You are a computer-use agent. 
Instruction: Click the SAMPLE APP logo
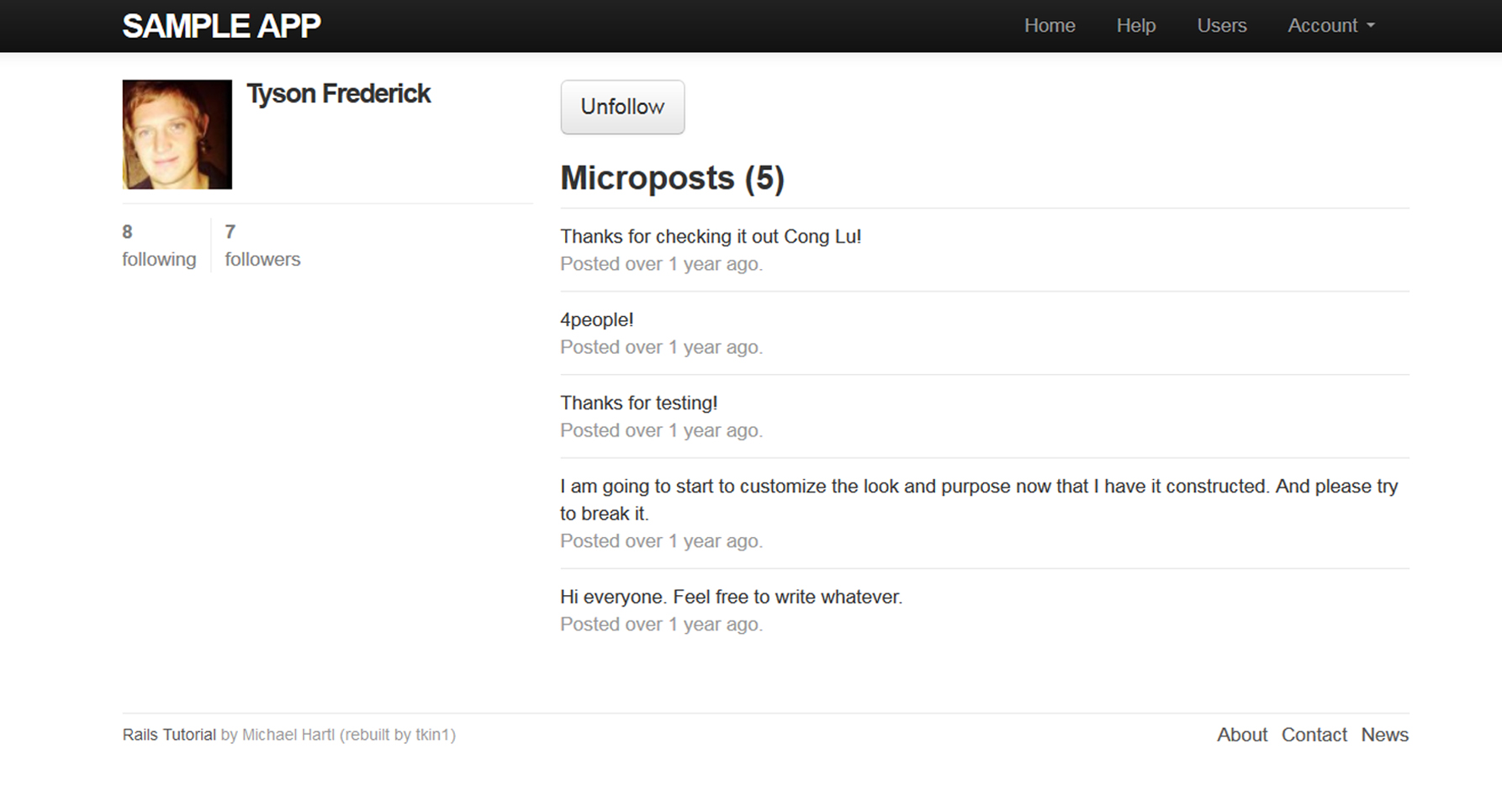221,26
